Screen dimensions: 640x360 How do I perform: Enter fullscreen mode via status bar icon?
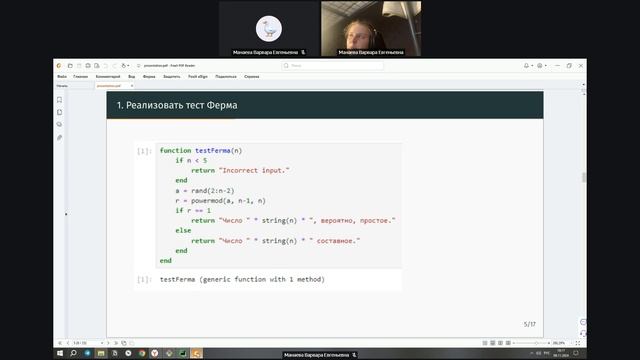(x=578, y=343)
